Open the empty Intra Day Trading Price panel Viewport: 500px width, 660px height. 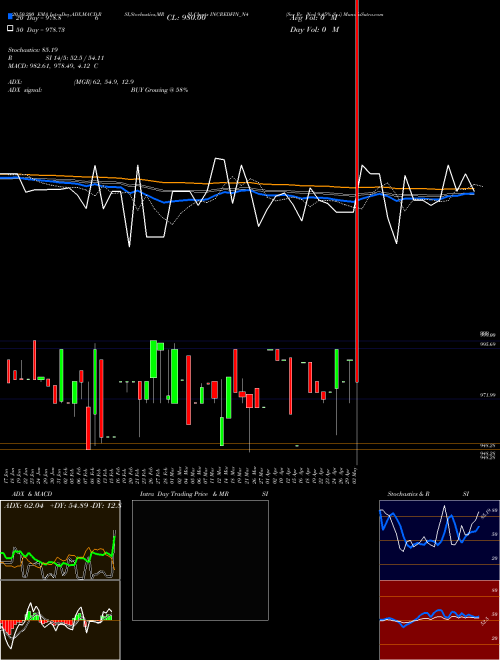tap(200, 560)
